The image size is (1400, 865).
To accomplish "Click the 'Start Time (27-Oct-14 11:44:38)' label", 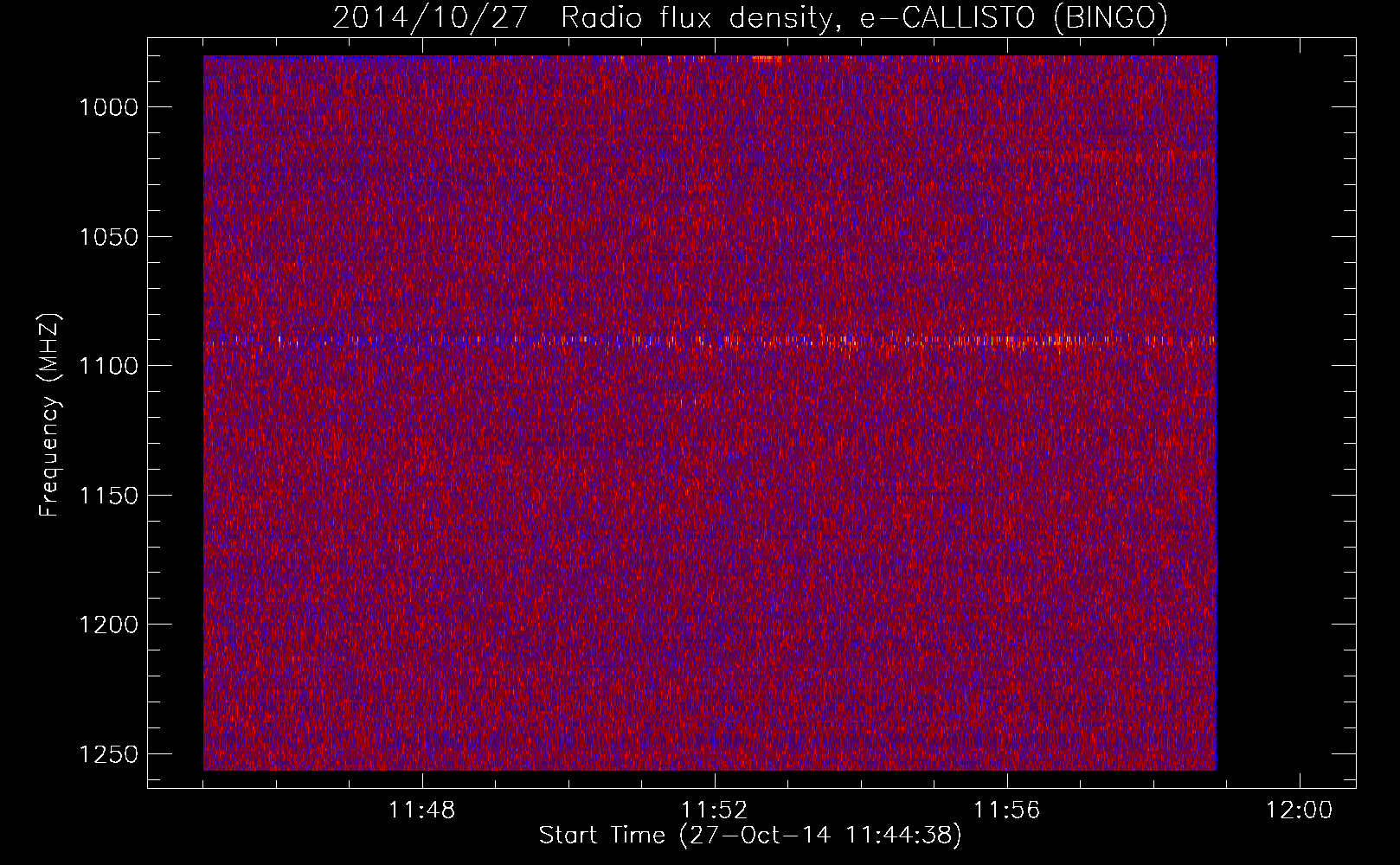I will pos(750,836).
